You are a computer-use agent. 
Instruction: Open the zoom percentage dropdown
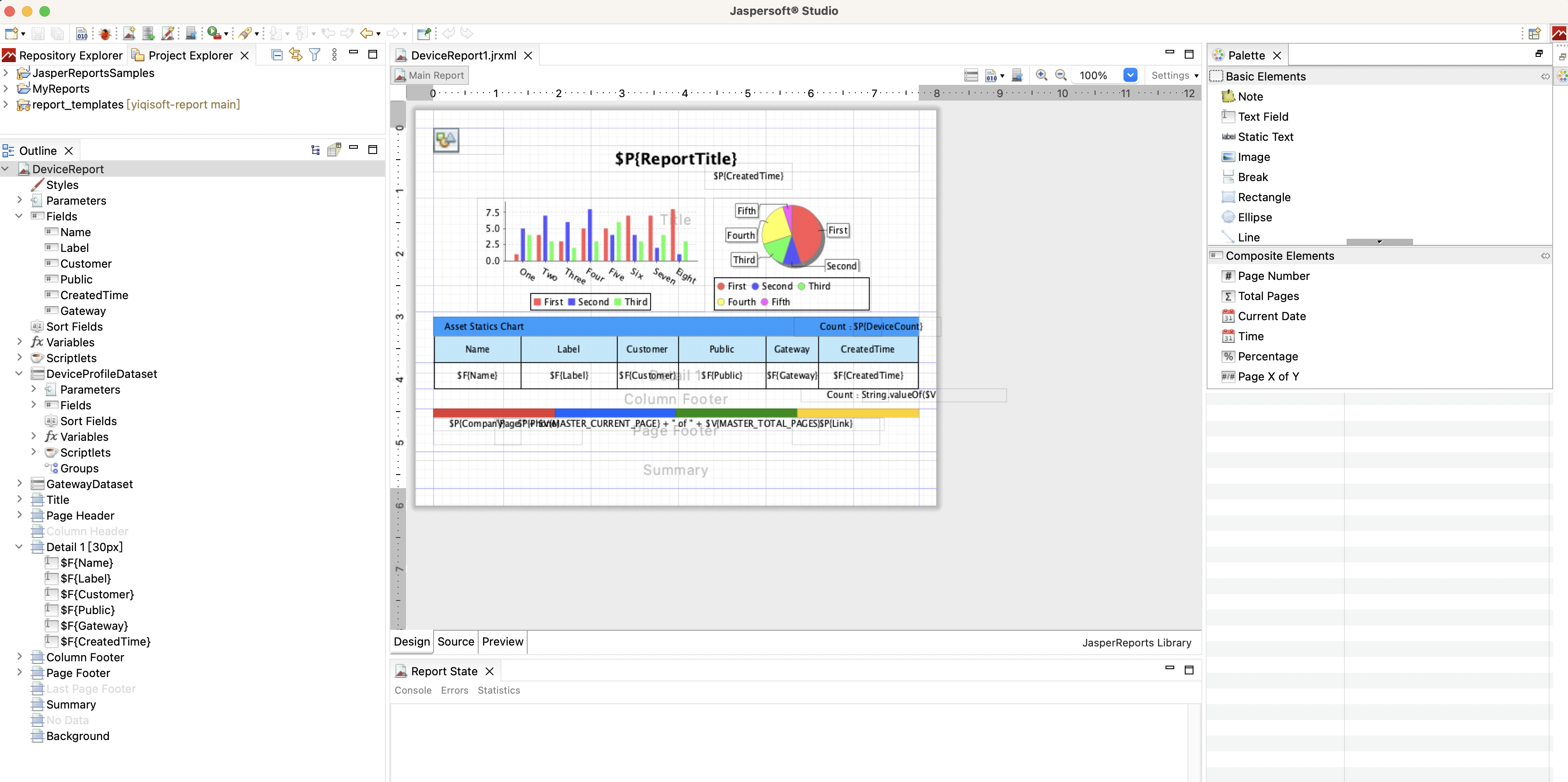(x=1130, y=75)
